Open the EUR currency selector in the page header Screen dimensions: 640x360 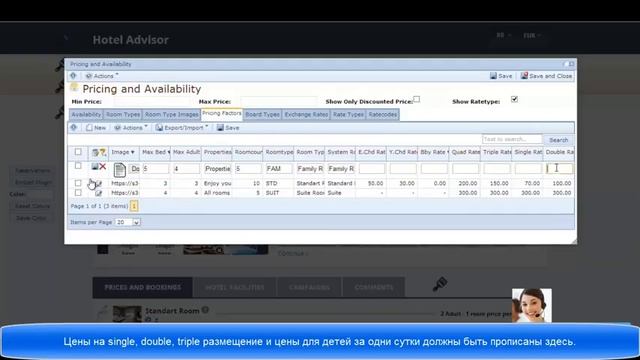pos(532,36)
